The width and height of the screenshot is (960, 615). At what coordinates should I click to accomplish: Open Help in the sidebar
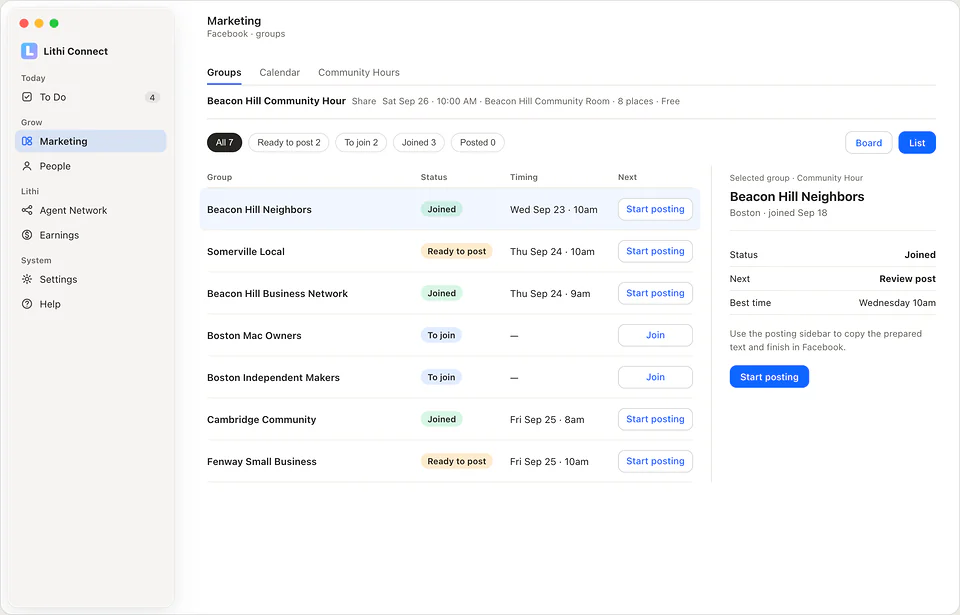click(91, 304)
